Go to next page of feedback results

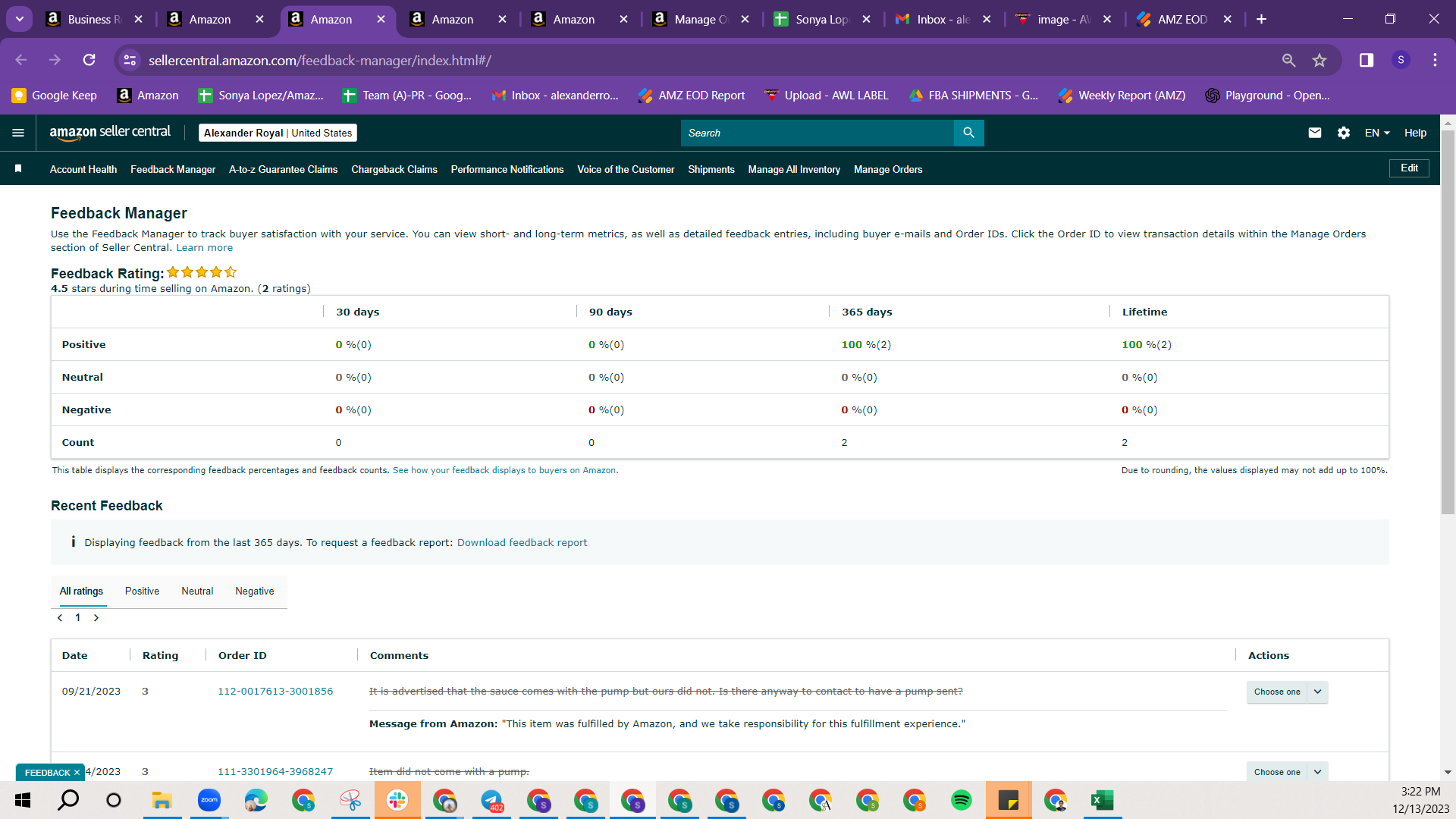coord(96,618)
